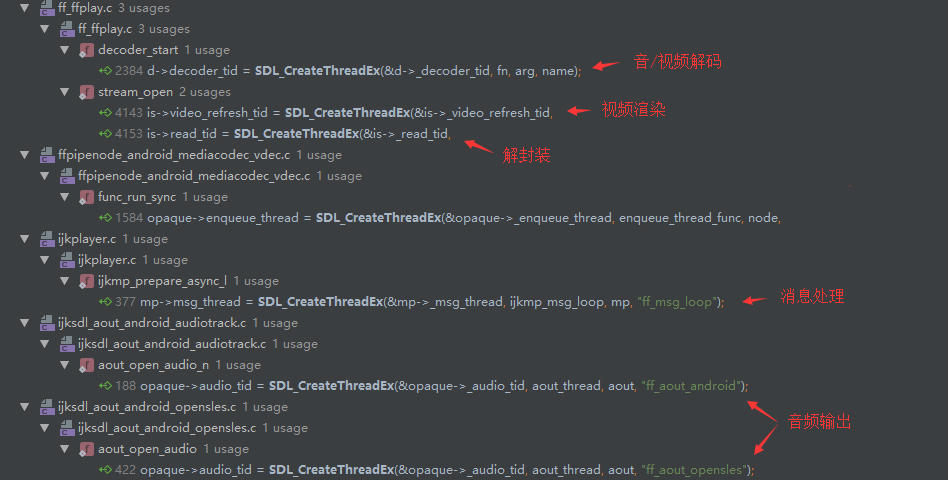Image resolution: width=948 pixels, height=480 pixels.
Task: Collapse the aout_open_audio function node
Action: 65,449
